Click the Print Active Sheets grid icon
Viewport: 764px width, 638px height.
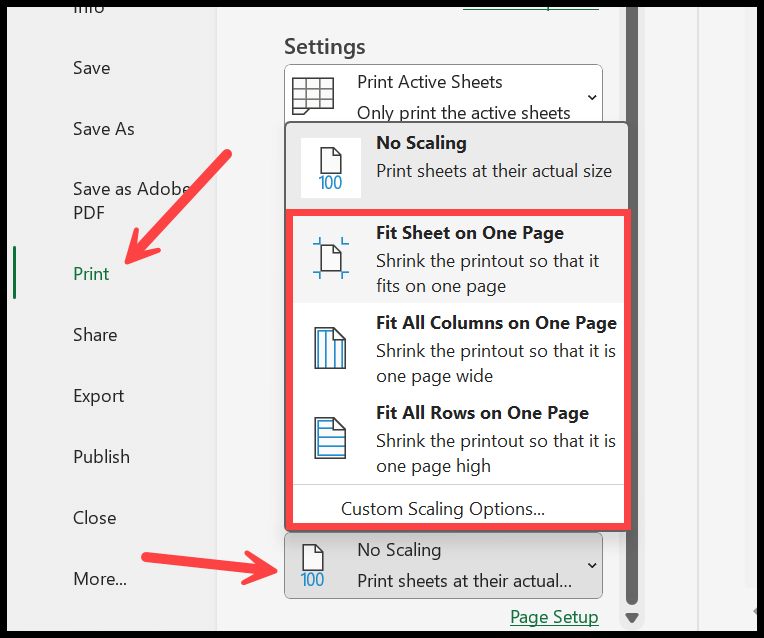point(313,96)
